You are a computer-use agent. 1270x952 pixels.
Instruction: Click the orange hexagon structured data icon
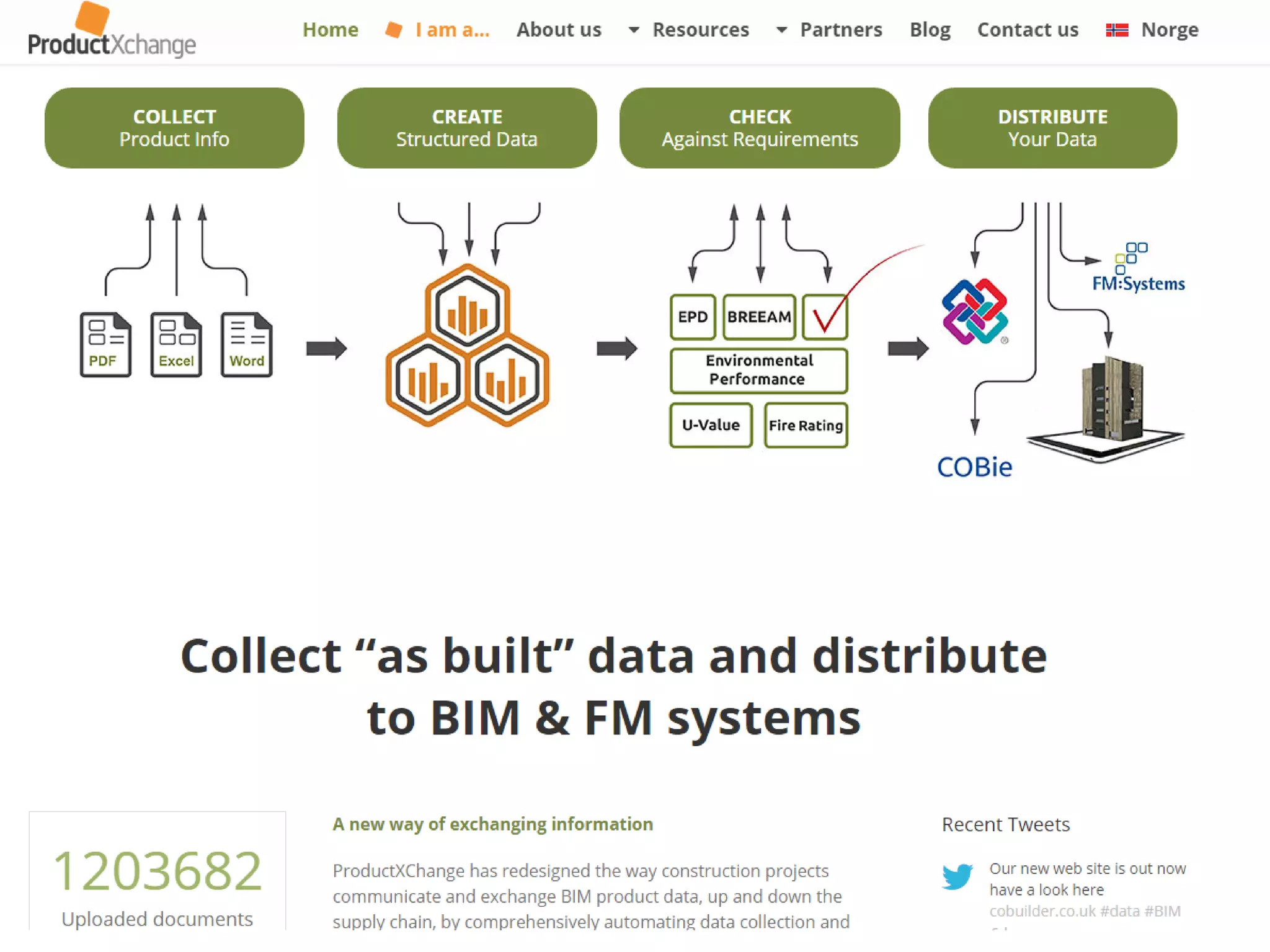tap(467, 345)
